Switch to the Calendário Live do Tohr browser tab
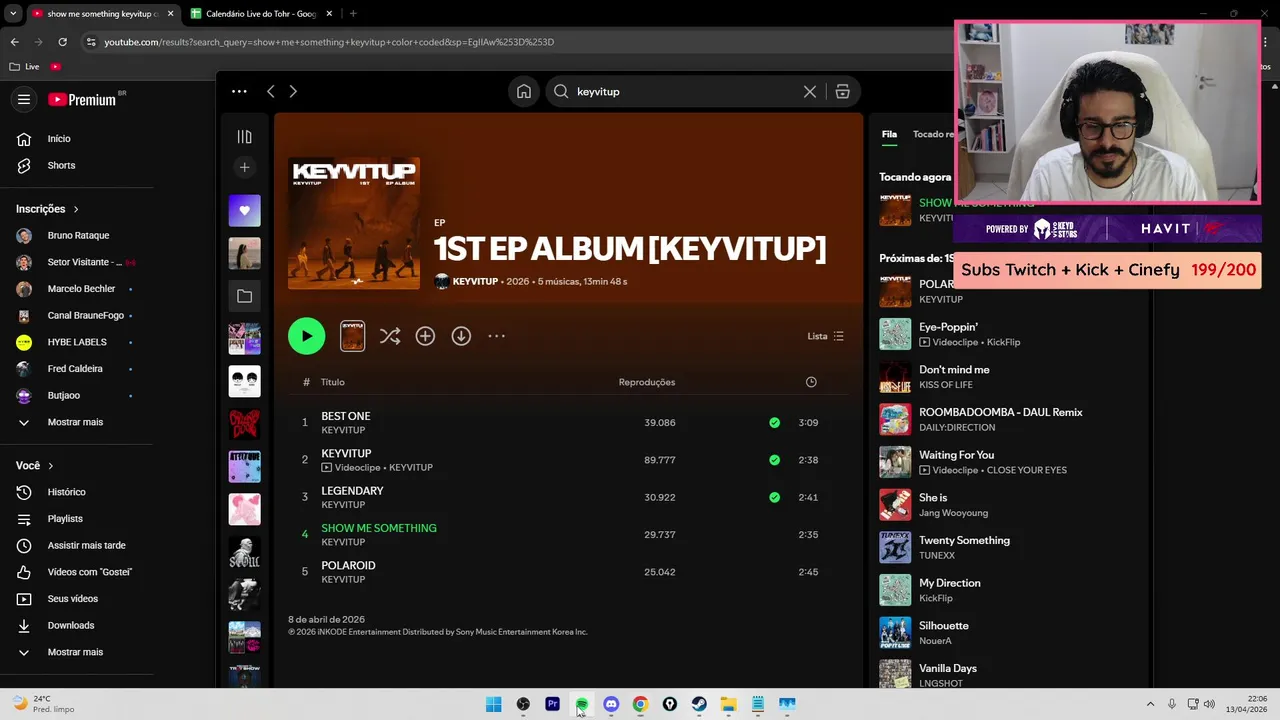 [261, 14]
